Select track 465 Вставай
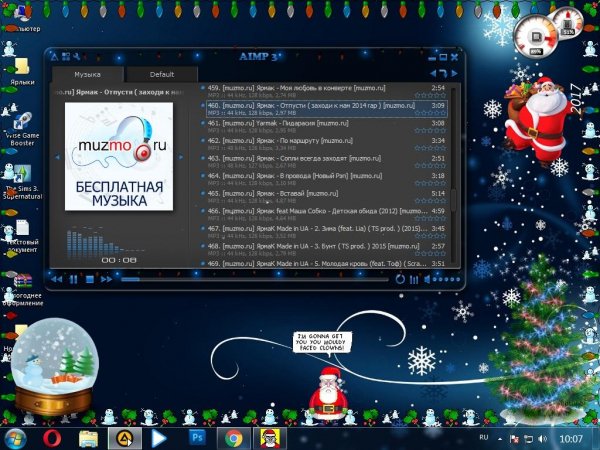 [x=326, y=197]
